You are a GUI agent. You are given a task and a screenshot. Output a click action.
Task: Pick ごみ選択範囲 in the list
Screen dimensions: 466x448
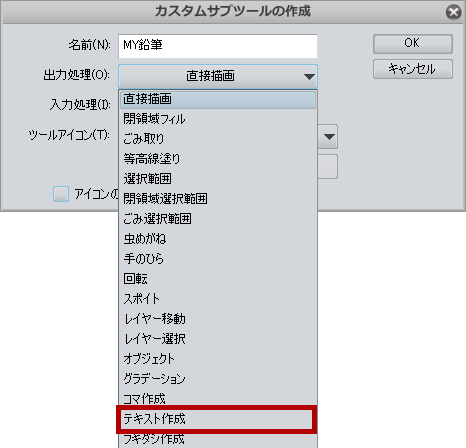218,219
